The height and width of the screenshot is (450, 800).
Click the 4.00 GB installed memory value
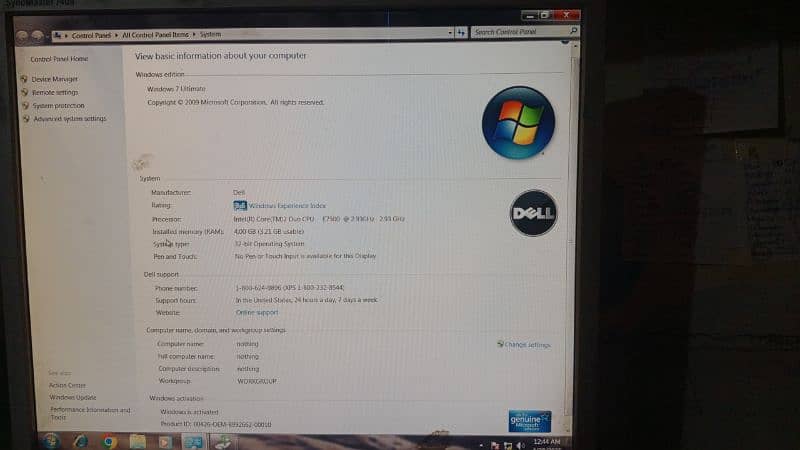click(269, 232)
